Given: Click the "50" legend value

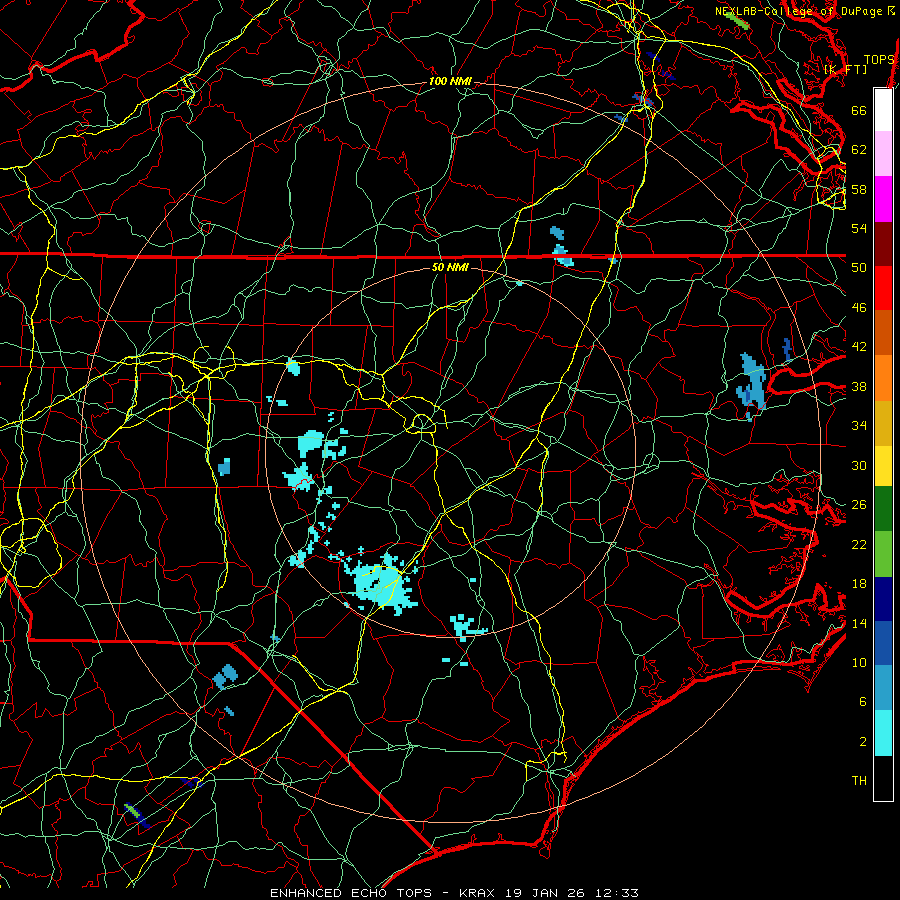Looking at the screenshot, I should pyautogui.click(x=859, y=268).
